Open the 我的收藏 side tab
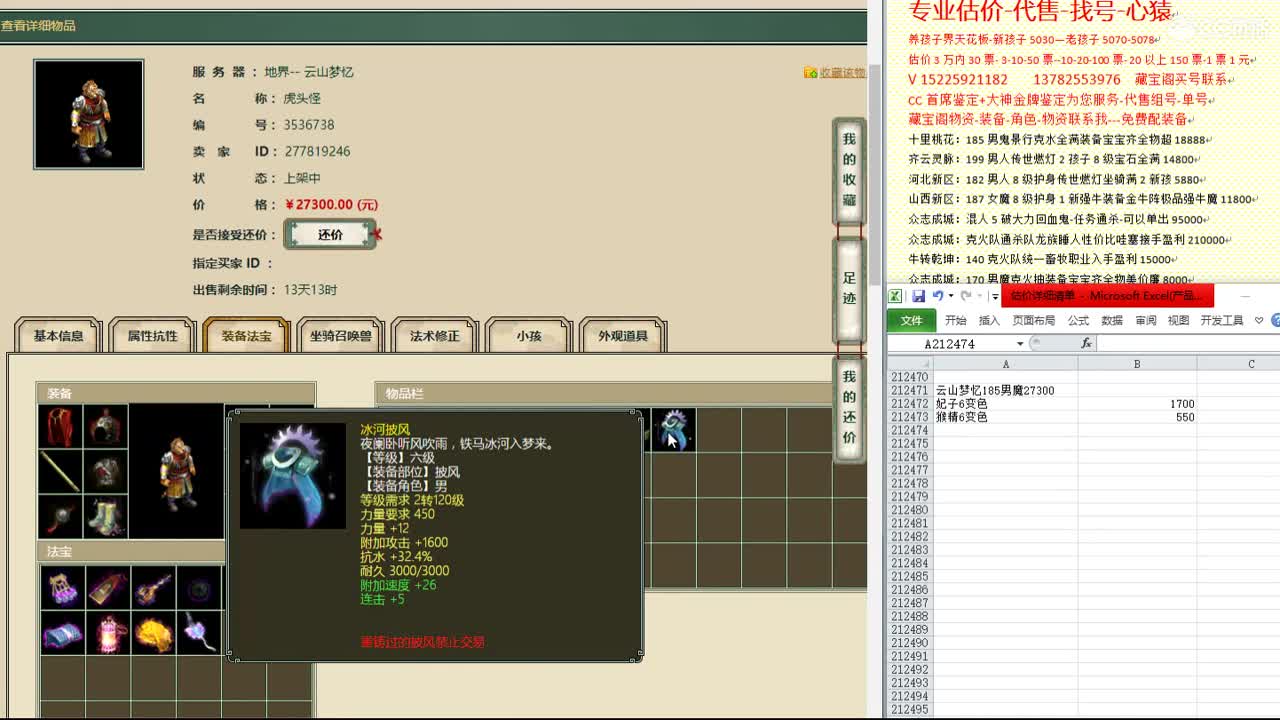 pyautogui.click(x=849, y=170)
